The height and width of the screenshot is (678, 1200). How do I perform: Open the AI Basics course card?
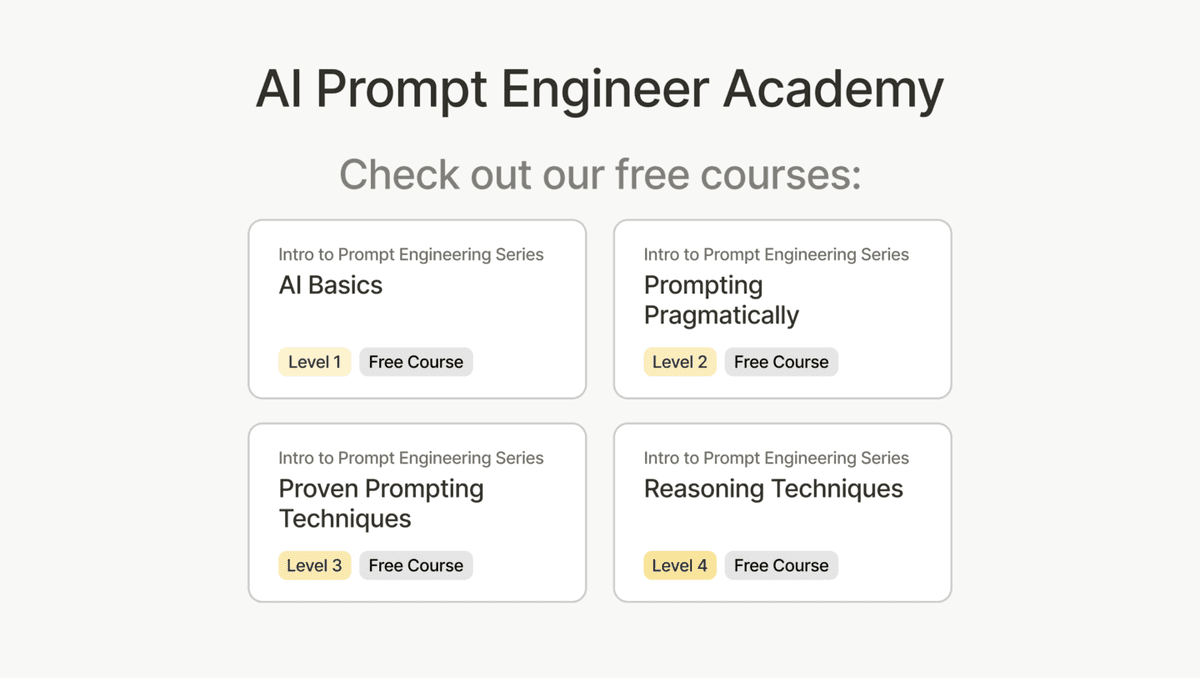tap(417, 308)
